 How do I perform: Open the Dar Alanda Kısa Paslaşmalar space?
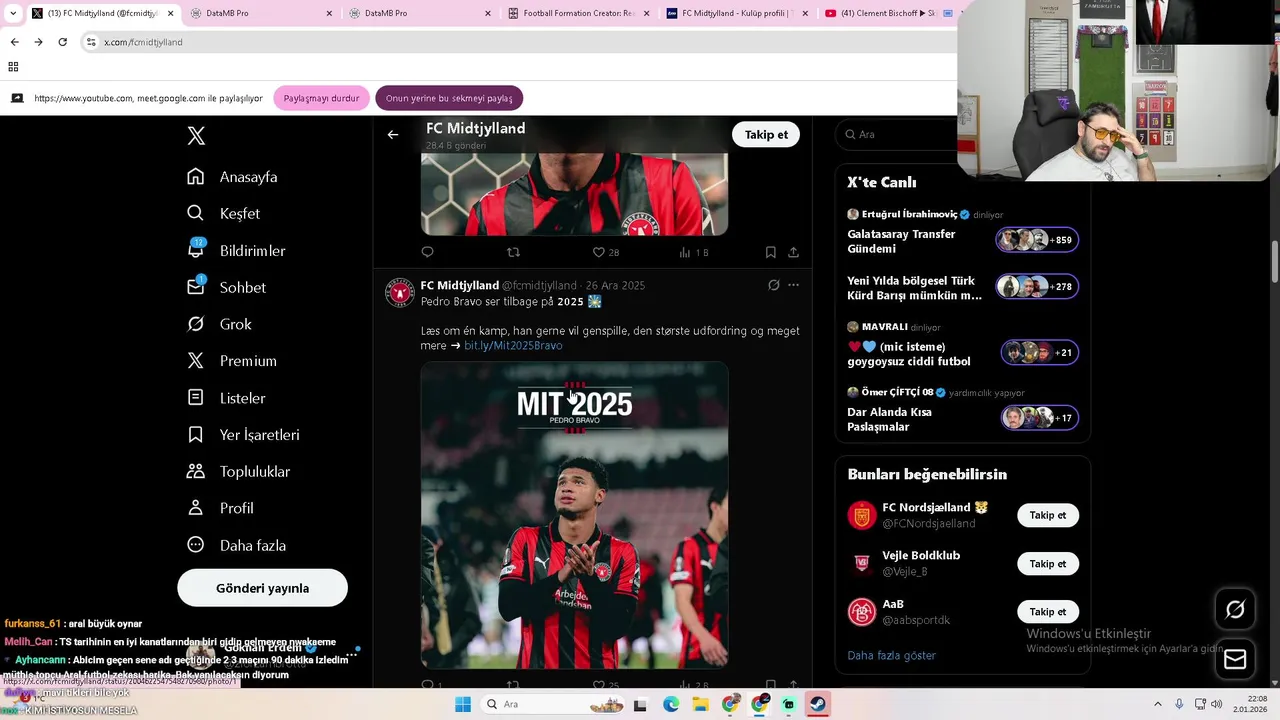tap(889, 419)
